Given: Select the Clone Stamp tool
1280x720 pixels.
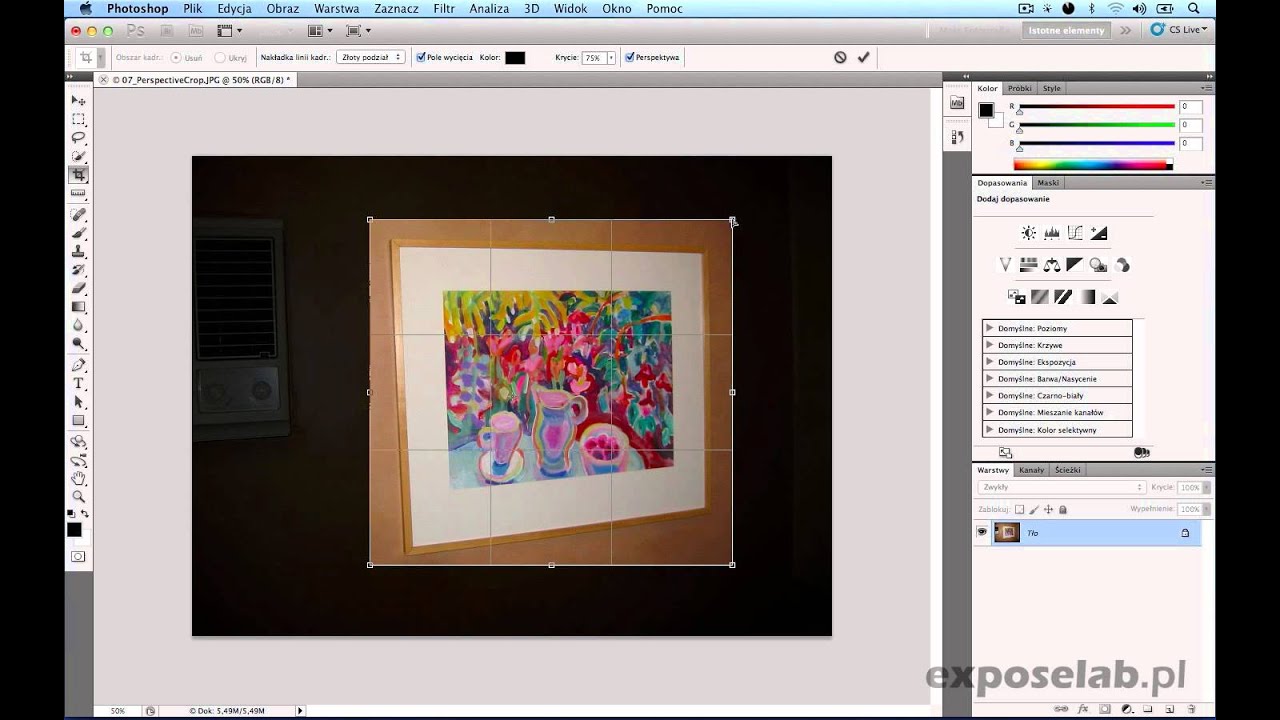Looking at the screenshot, I should coord(78,251).
